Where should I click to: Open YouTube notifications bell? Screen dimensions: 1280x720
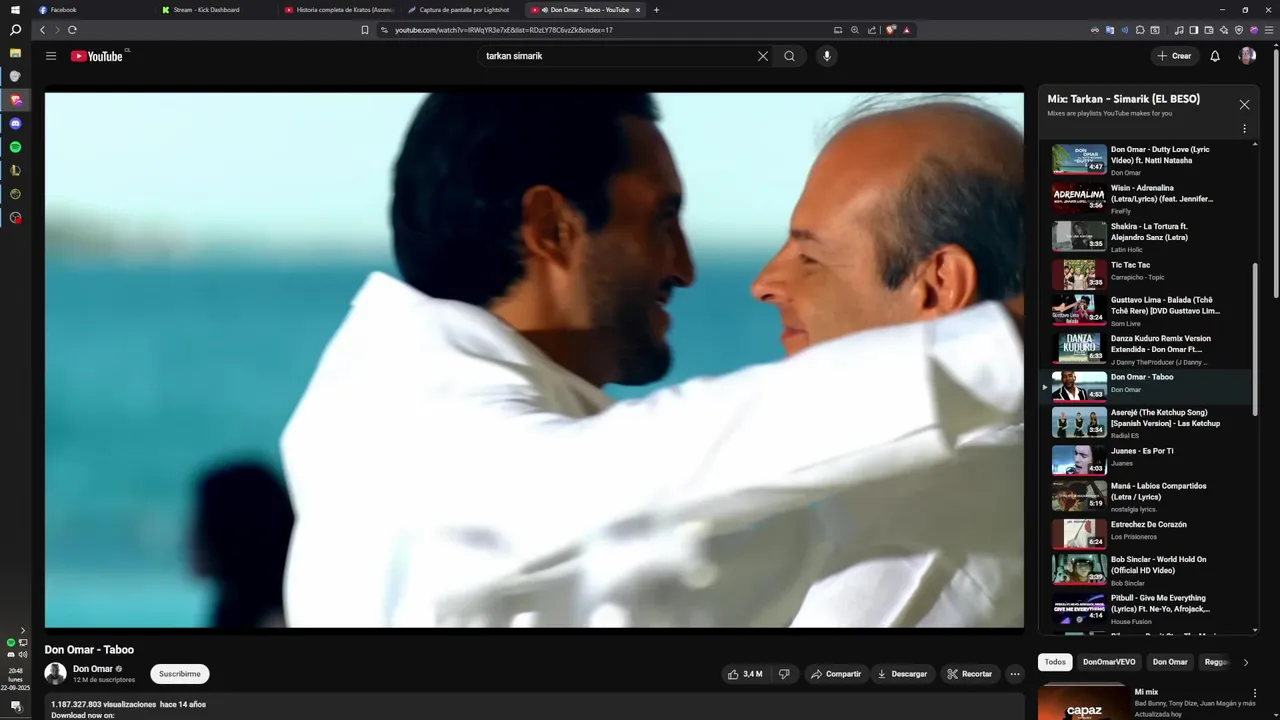[1215, 56]
